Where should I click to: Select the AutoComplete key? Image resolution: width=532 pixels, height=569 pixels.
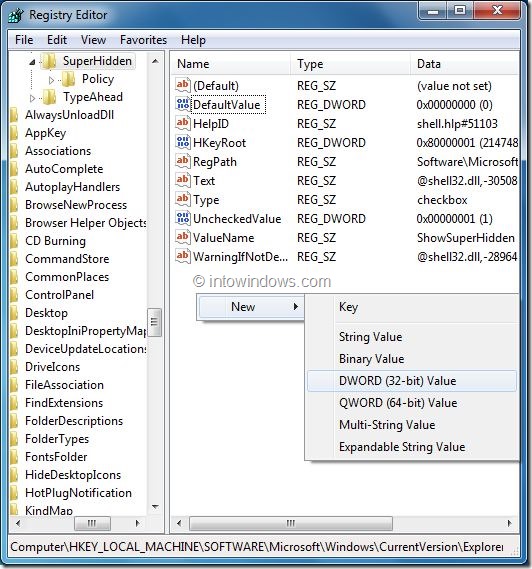[x=64, y=169]
